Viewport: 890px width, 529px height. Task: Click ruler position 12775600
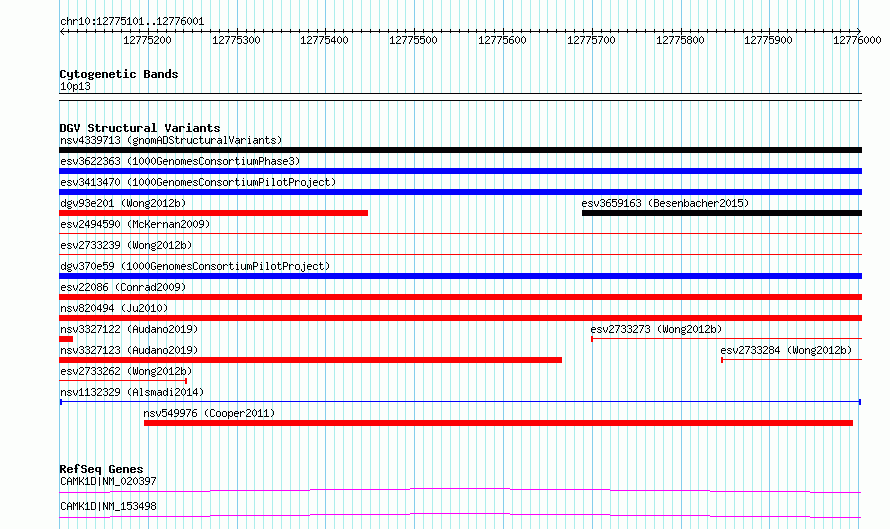(502, 40)
